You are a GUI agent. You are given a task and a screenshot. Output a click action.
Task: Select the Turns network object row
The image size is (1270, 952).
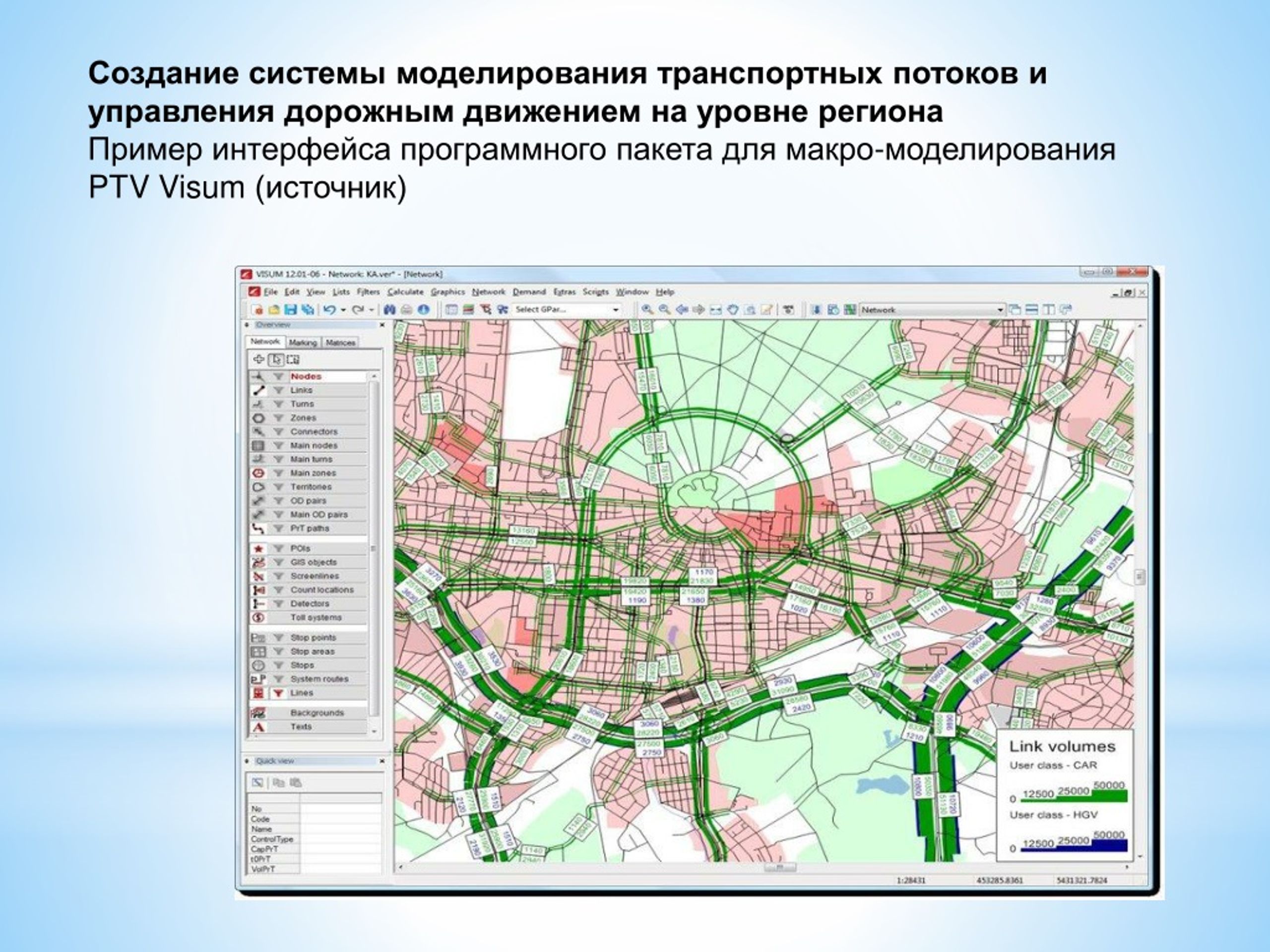click(x=308, y=404)
